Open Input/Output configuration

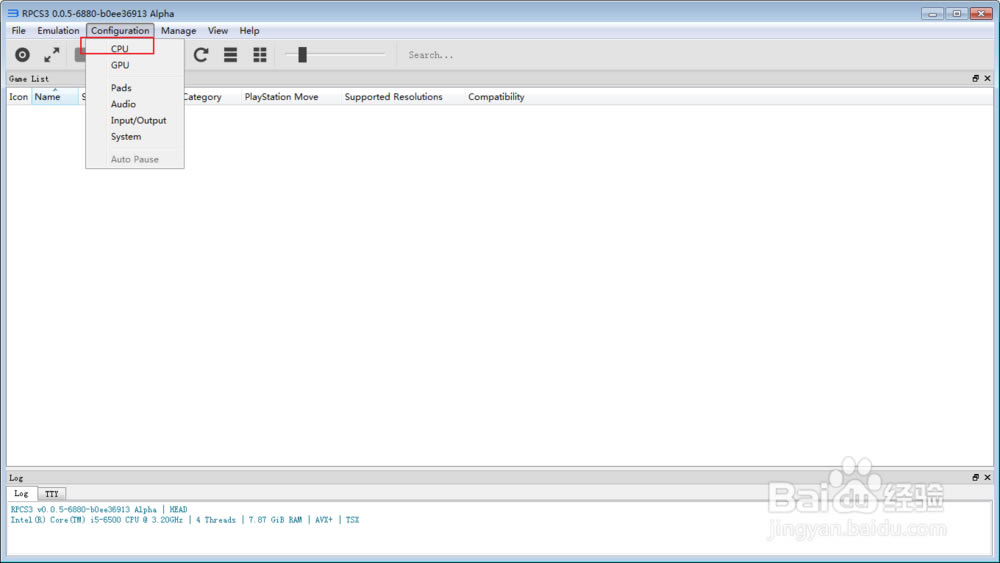138,121
